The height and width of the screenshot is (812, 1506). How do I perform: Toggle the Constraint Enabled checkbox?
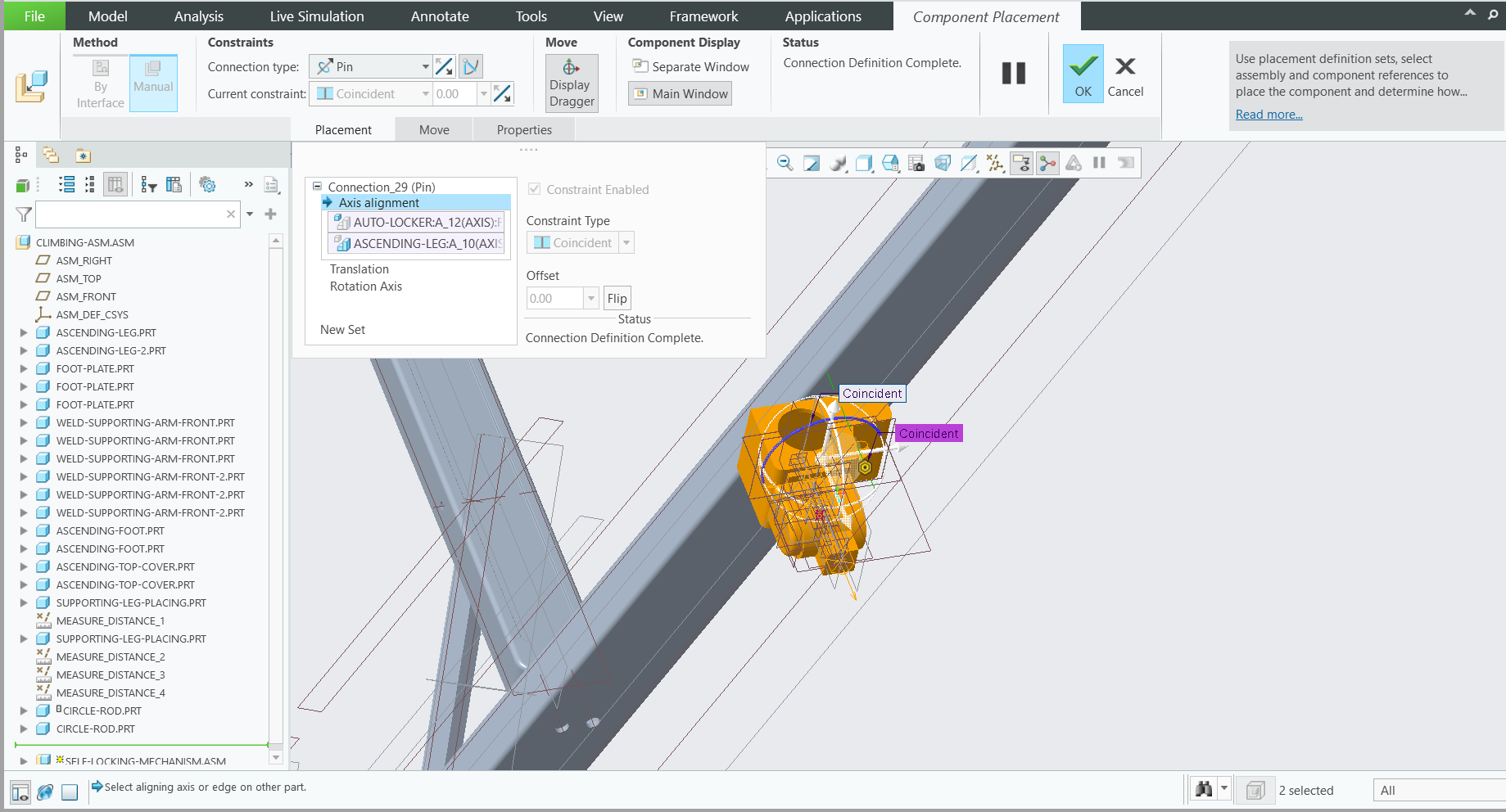[534, 189]
